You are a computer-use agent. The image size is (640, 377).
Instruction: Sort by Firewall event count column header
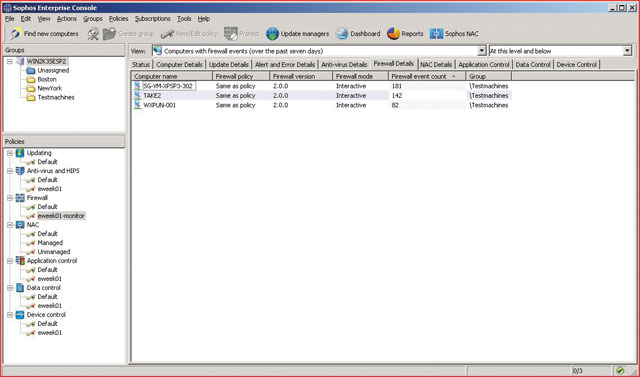point(427,76)
